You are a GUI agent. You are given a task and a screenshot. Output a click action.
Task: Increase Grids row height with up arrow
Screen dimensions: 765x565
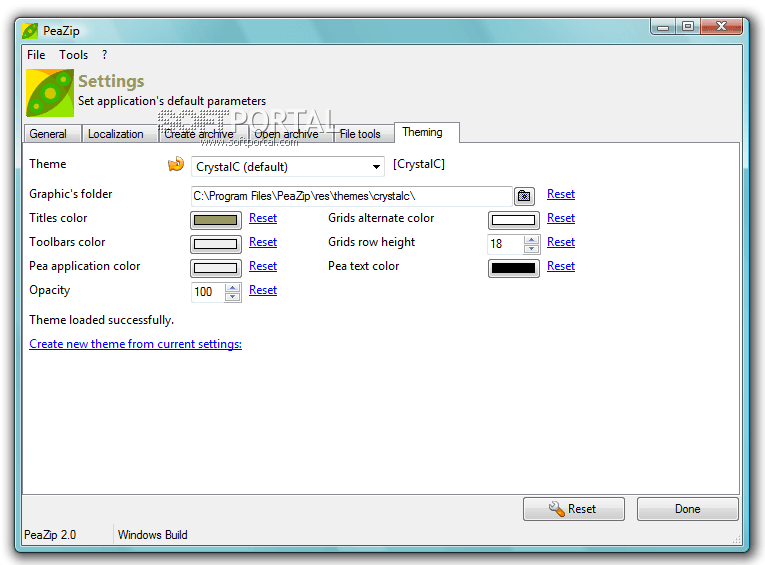531,240
